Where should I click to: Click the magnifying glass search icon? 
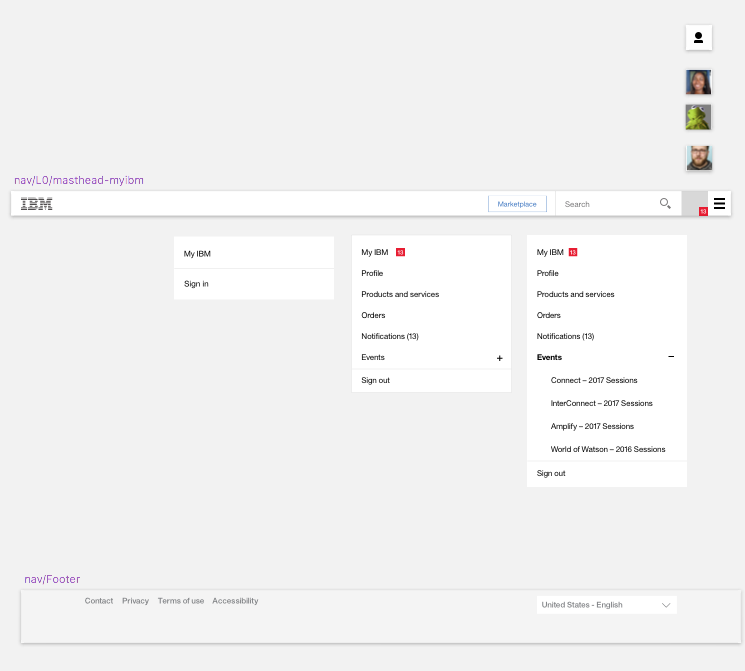(665, 204)
